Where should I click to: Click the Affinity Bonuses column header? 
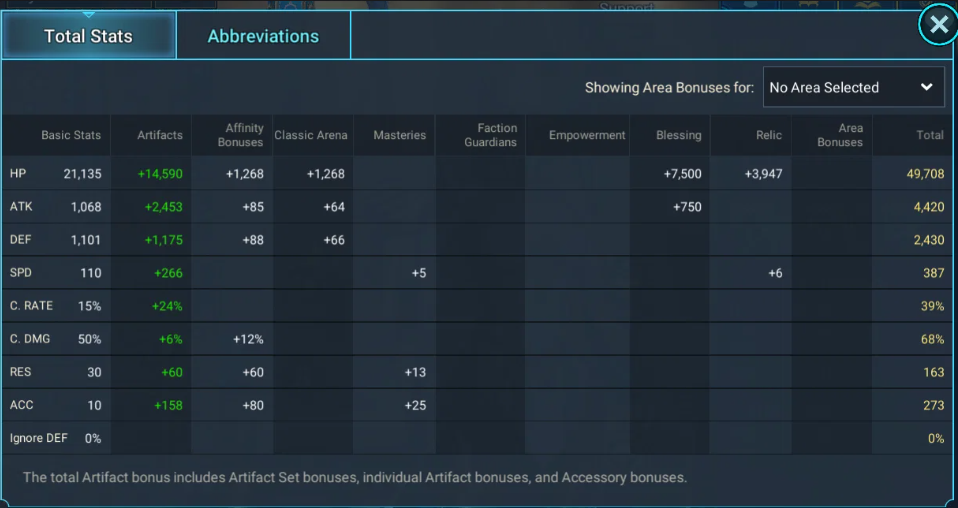(241, 135)
